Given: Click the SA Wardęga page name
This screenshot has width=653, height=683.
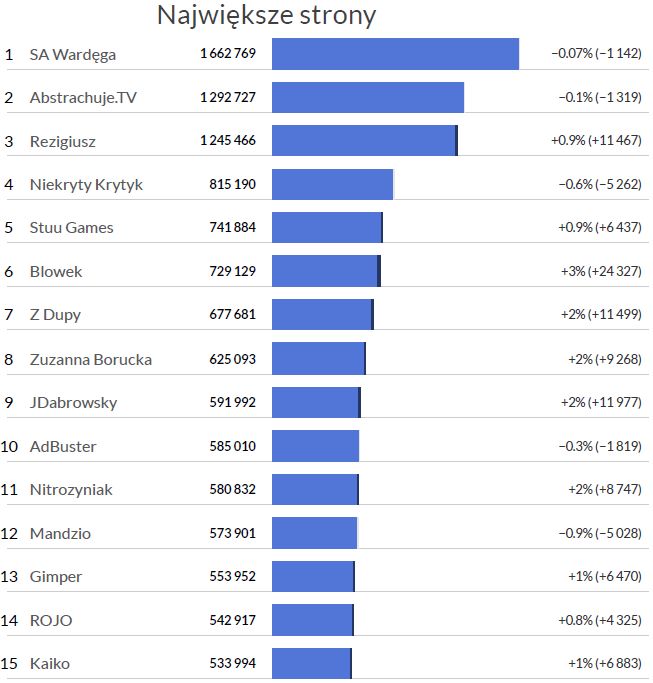Looking at the screenshot, I should click(x=73, y=54).
